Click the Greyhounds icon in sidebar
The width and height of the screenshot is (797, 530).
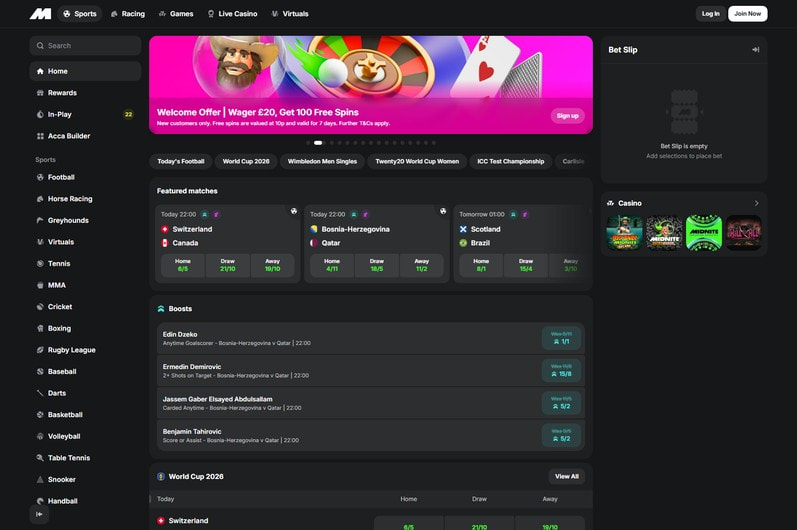pos(40,221)
